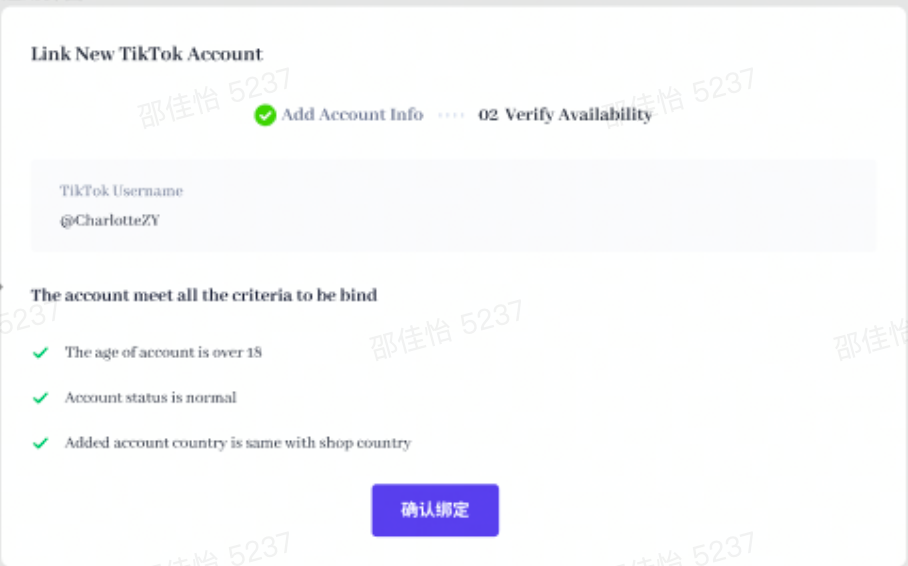Click checkmark beside account country criterion

(x=41, y=442)
